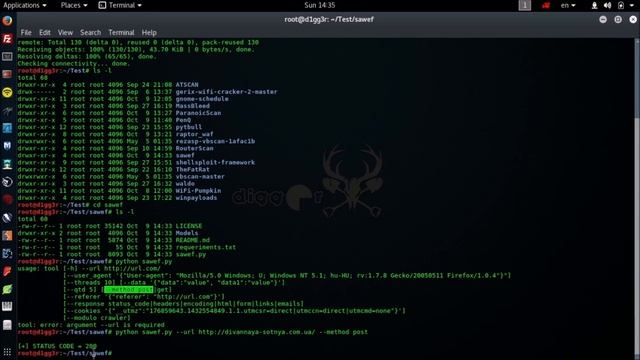
Task: Click the Sun 14:35 clock
Action: pos(320,5)
